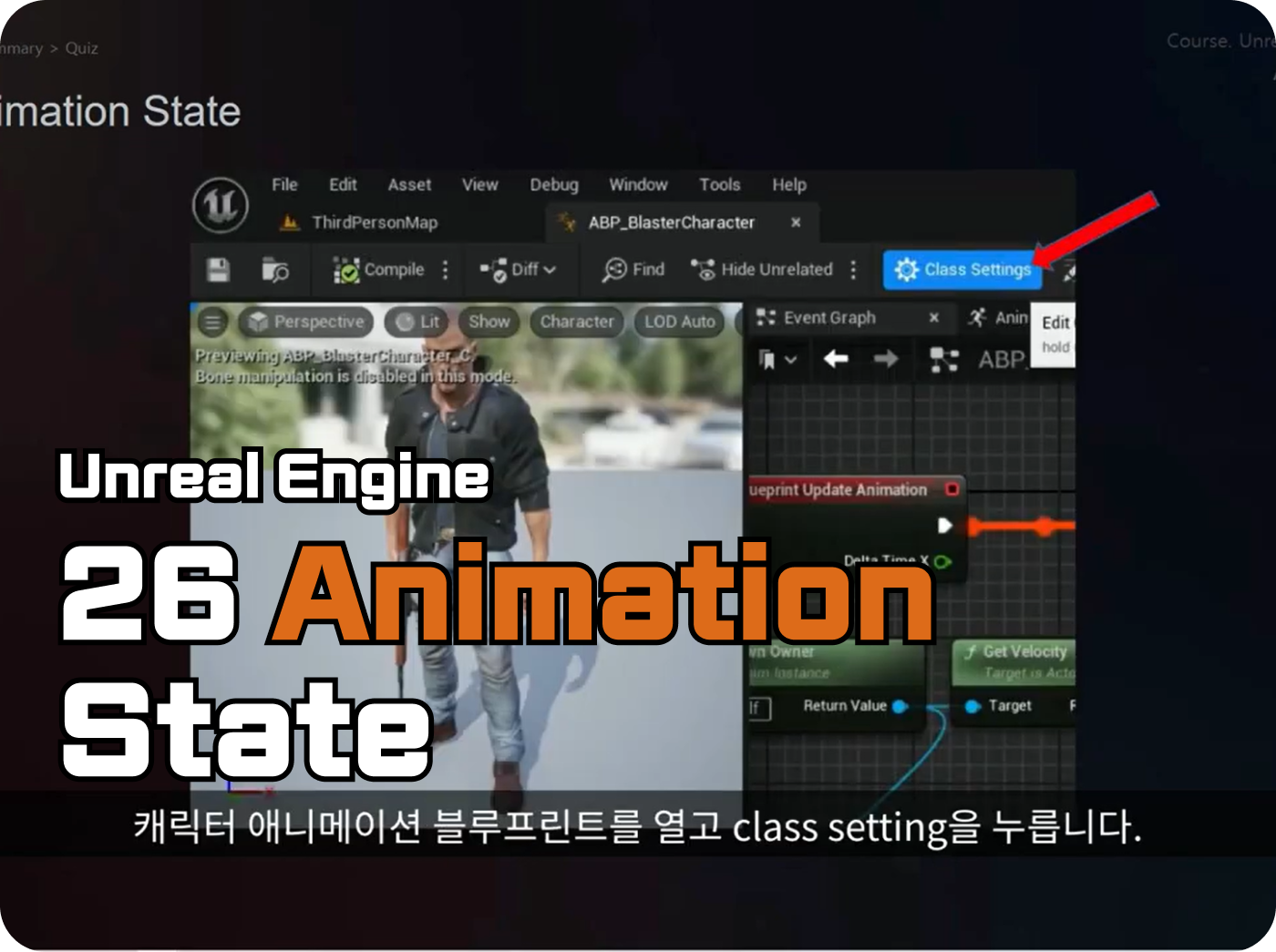Screen dimensions: 1276x952
Task: Click the graph breadcrumb blueprint icon
Action: [943, 360]
